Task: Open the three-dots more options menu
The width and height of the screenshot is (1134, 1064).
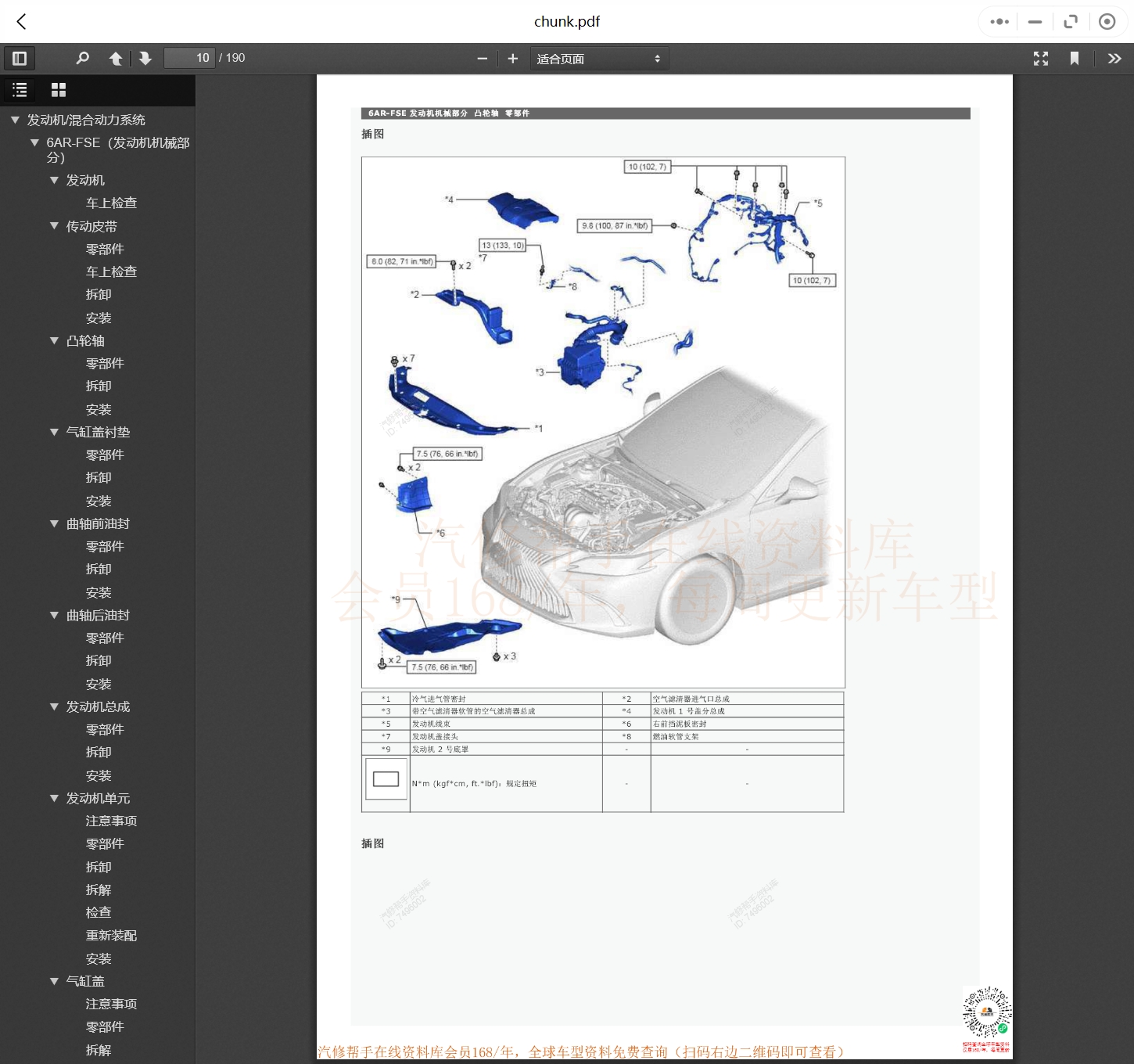Action: click(999, 22)
